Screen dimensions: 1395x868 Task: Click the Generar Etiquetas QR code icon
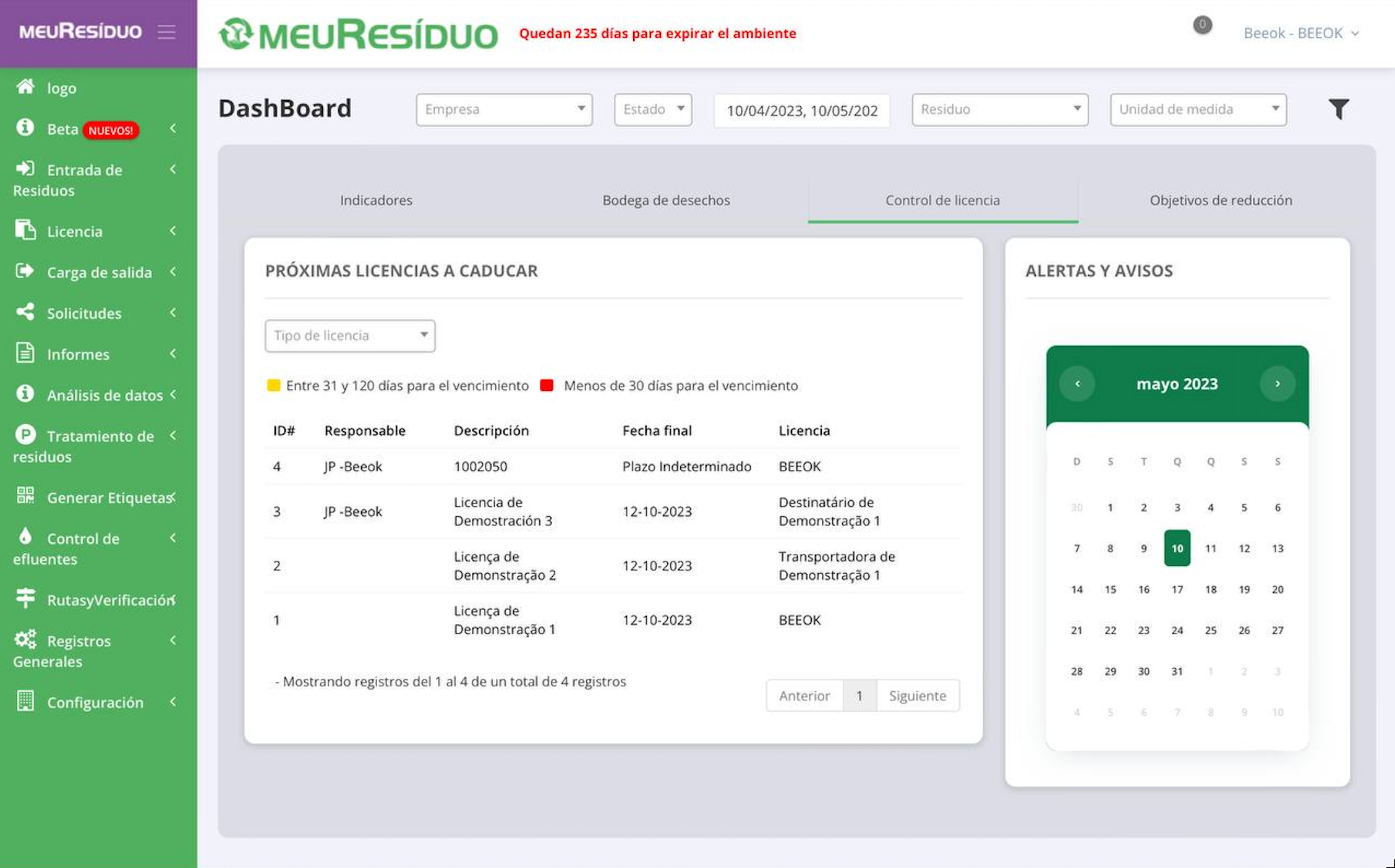click(x=25, y=495)
